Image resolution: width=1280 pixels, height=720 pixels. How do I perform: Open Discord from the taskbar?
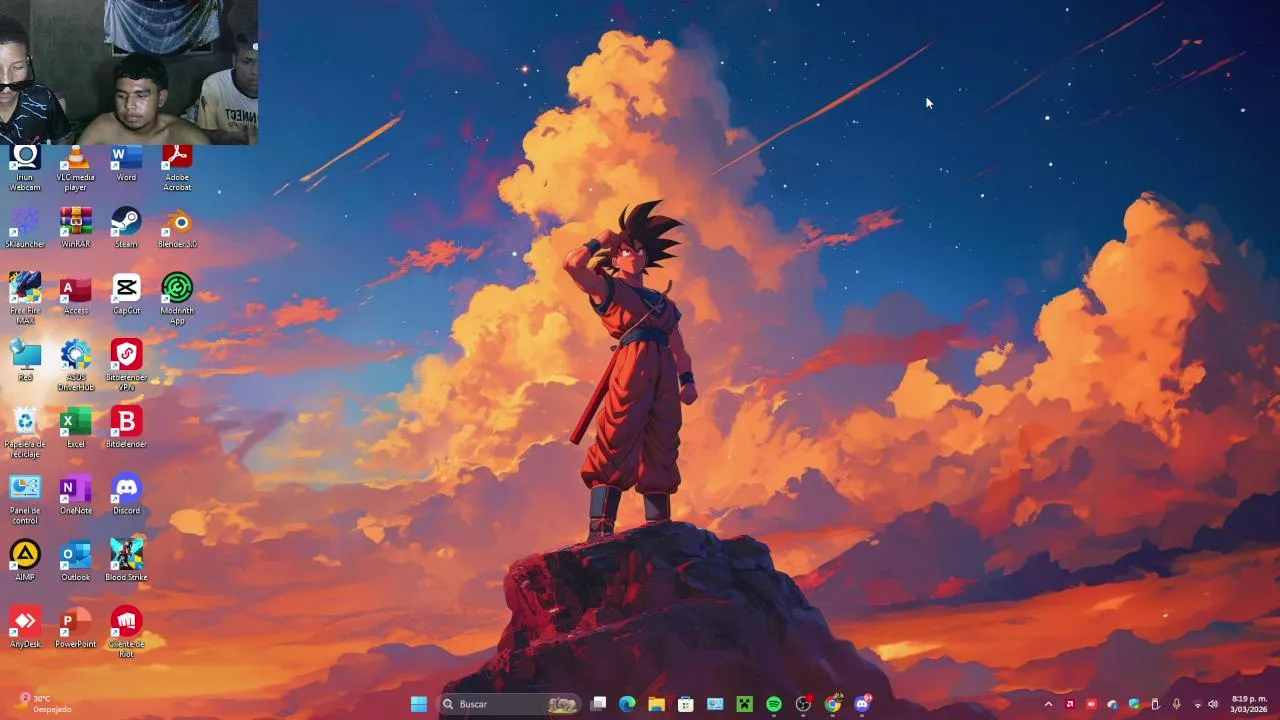point(862,704)
